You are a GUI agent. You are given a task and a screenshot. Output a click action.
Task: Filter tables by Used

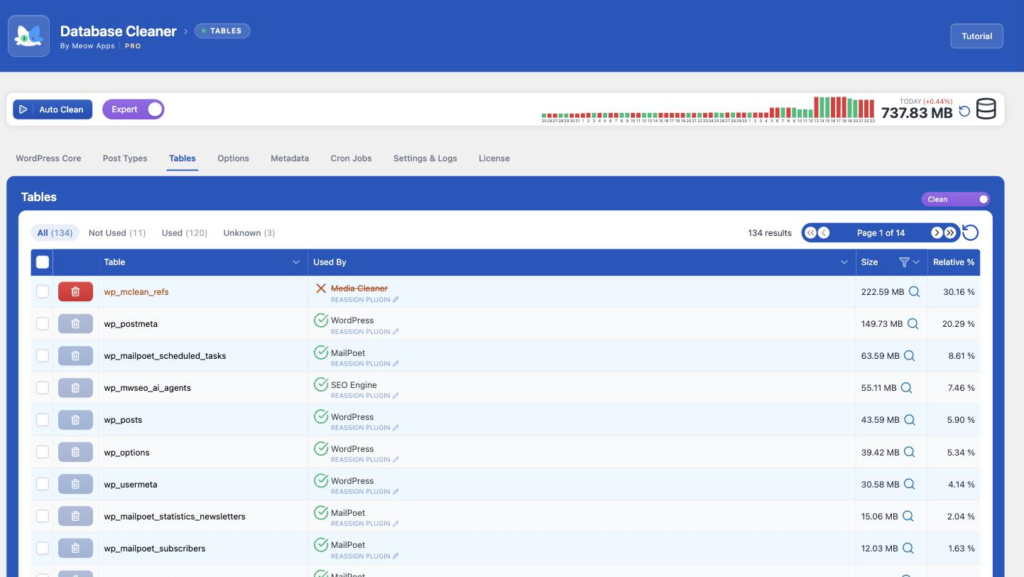click(184, 232)
